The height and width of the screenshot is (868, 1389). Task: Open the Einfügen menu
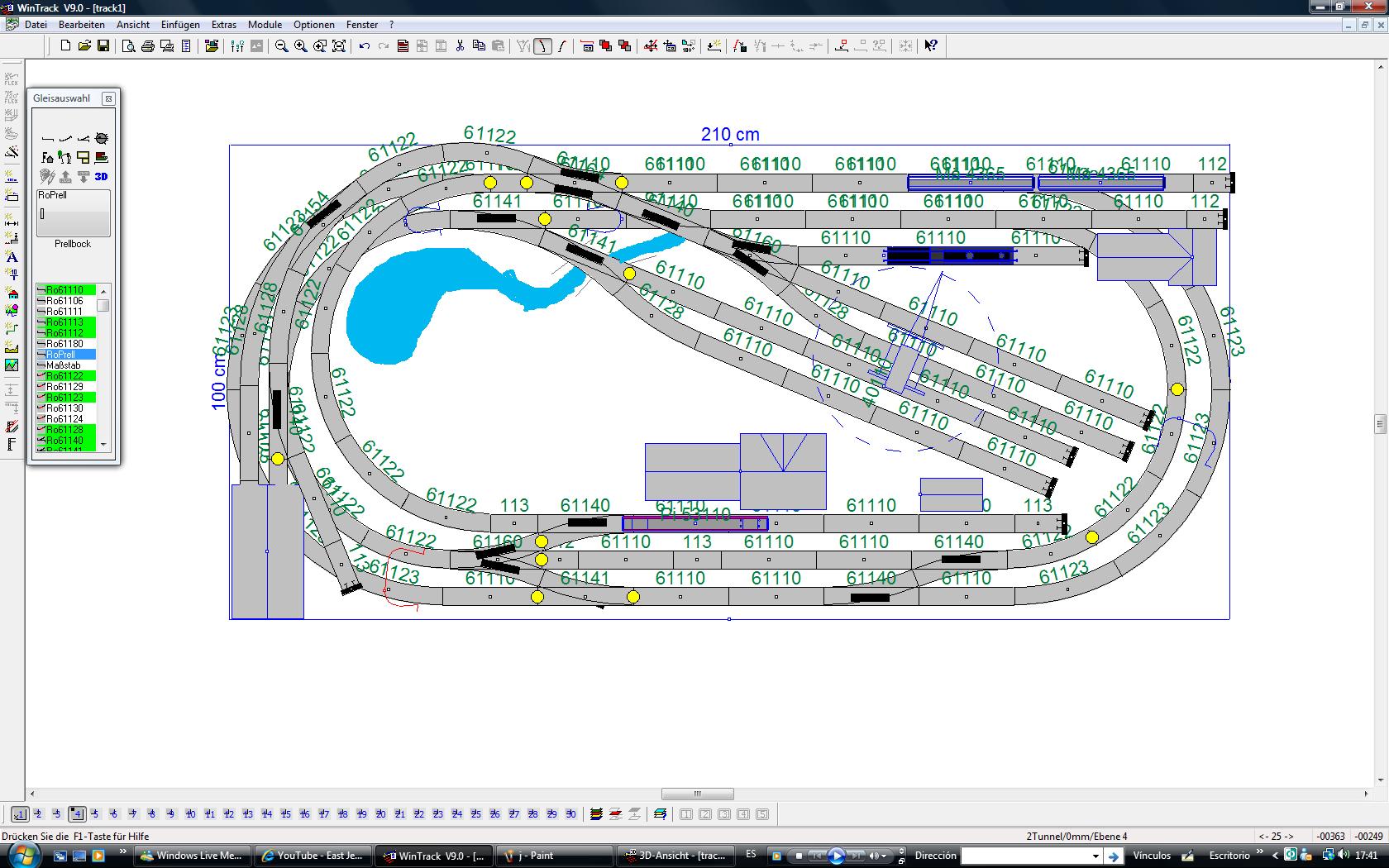click(180, 25)
